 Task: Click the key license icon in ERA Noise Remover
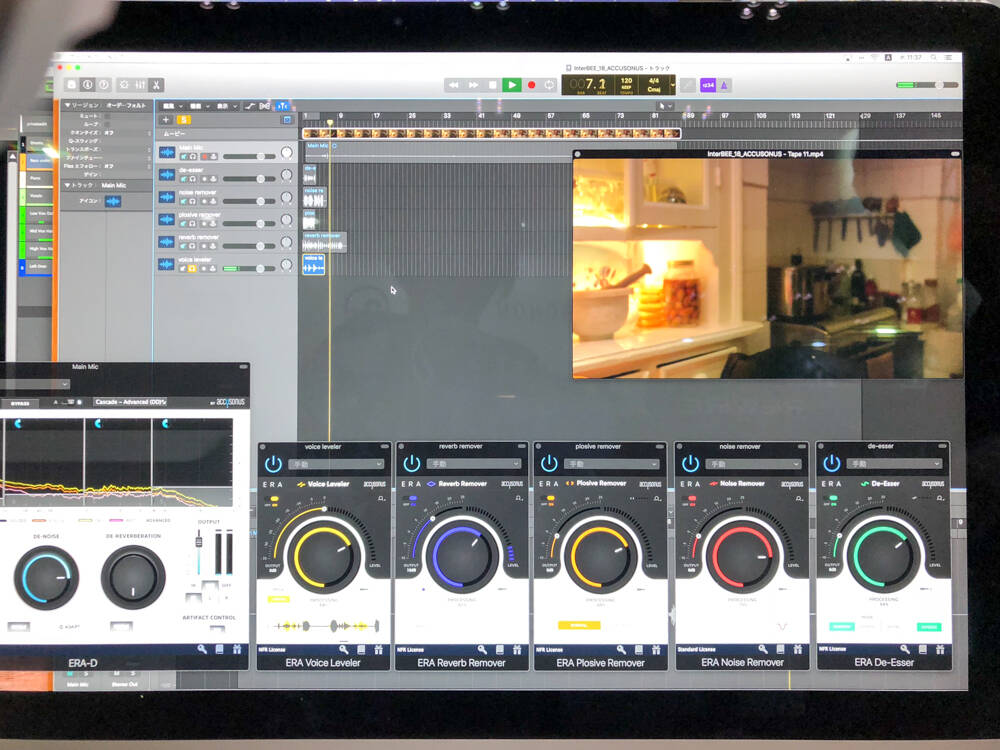[763, 649]
